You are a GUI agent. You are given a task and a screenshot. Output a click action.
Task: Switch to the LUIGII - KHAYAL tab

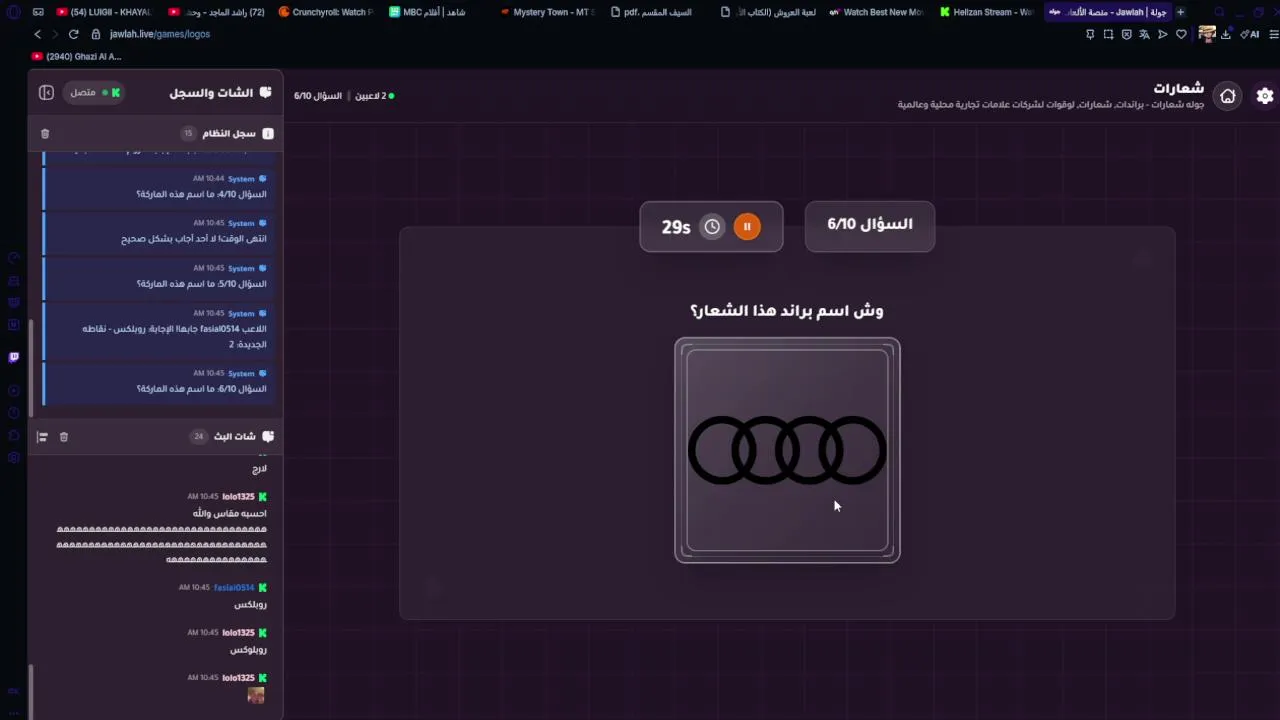click(x=104, y=12)
